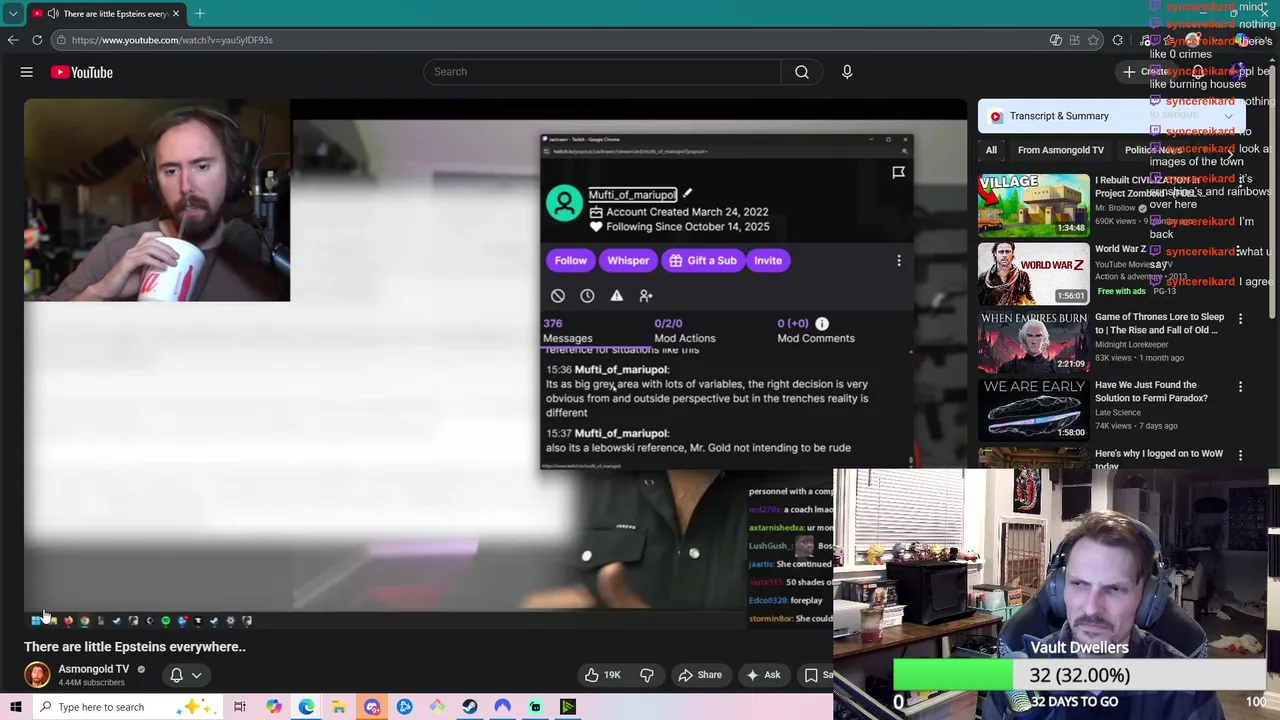1280x720 pixels.
Task: Go back with the browser back arrow
Action: pyautogui.click(x=13, y=40)
